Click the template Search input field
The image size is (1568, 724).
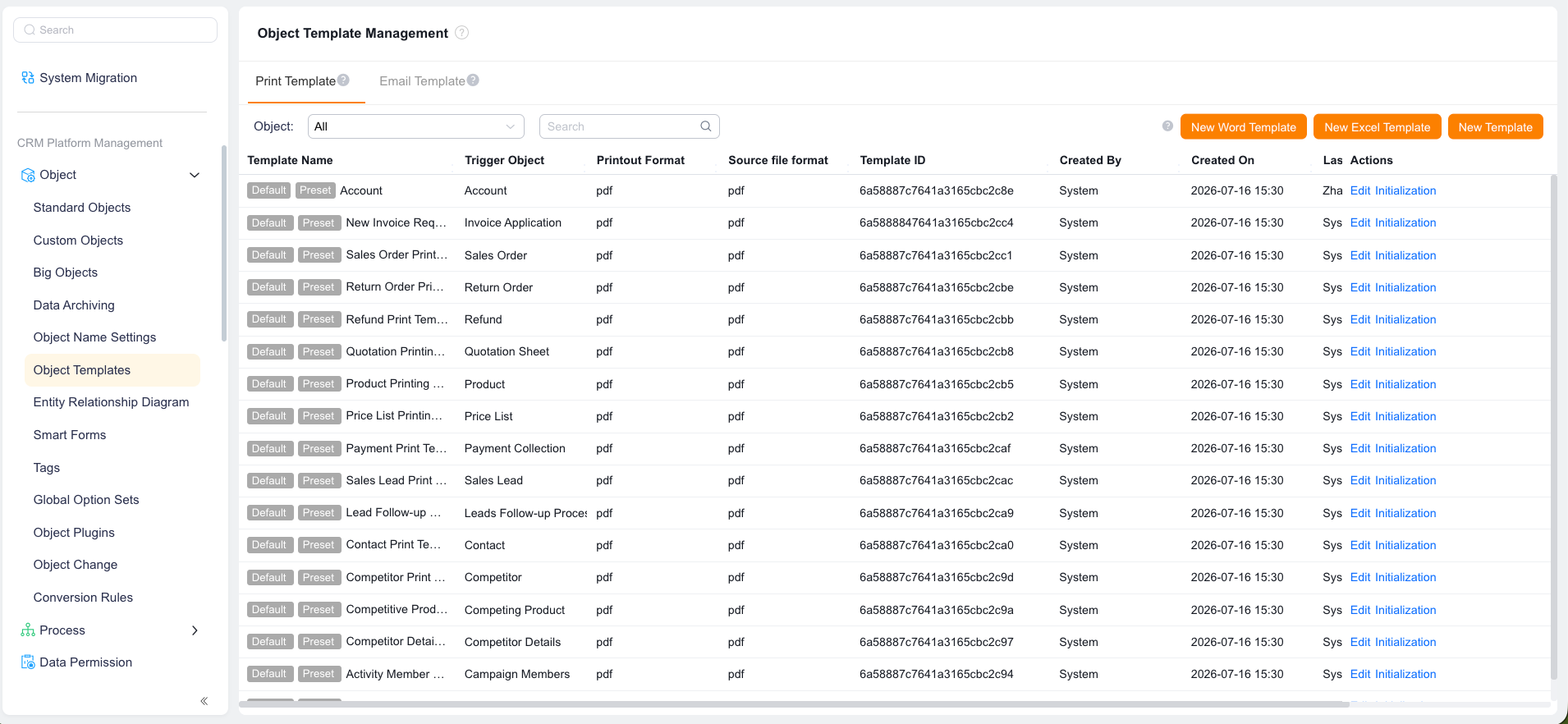(630, 126)
